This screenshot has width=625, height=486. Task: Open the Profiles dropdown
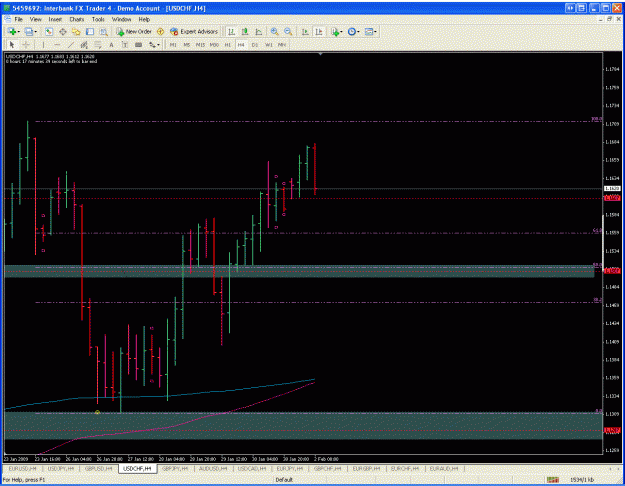(30, 31)
